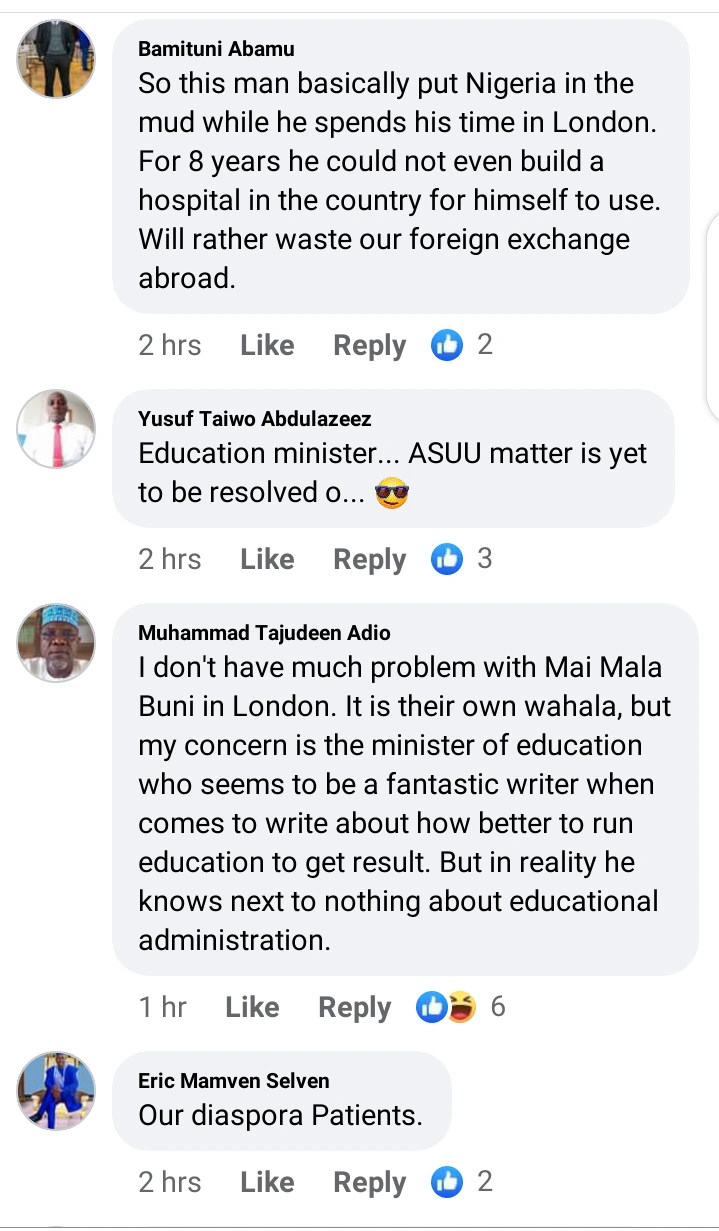Open Yusuf Taiwo Abdulazeez's profile picture
The width and height of the screenshot is (719, 1231).
click(x=56, y=429)
